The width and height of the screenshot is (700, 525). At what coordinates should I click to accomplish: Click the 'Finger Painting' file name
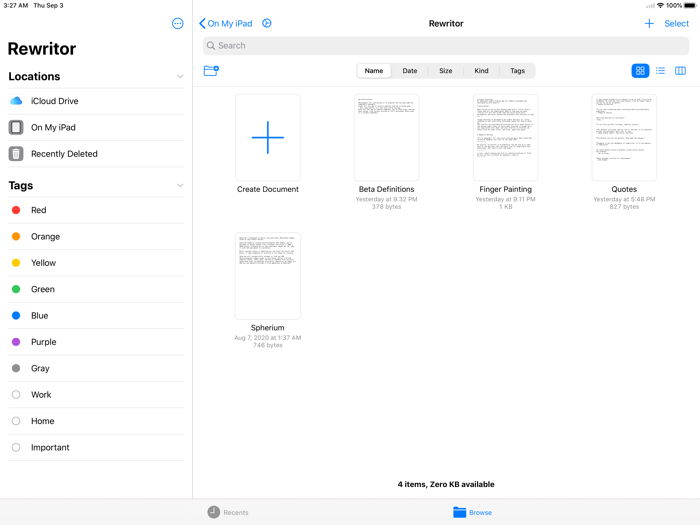pyautogui.click(x=505, y=189)
